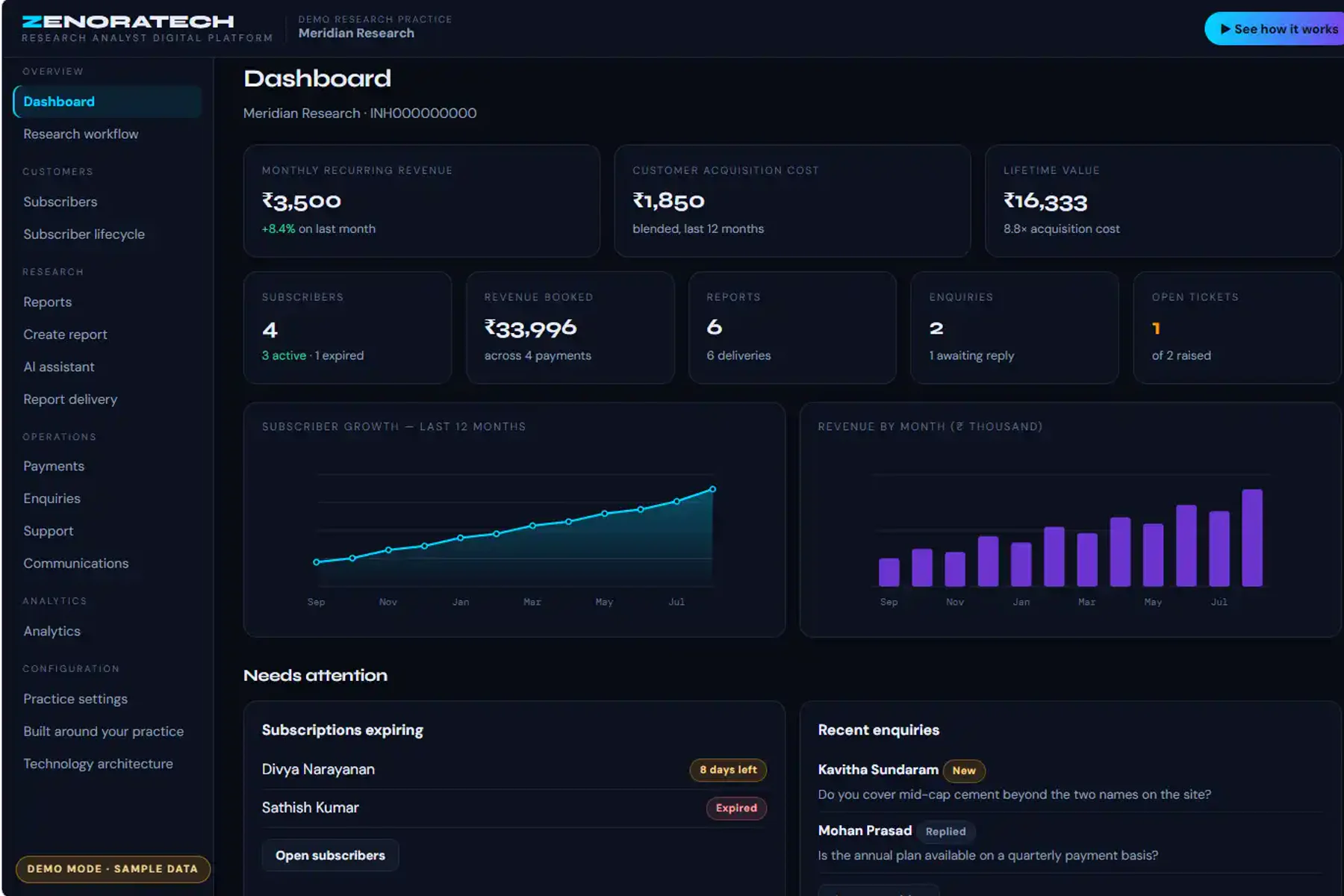Open the Customer Acquisition Cost card
Image resolution: width=1344 pixels, height=896 pixels.
(792, 201)
